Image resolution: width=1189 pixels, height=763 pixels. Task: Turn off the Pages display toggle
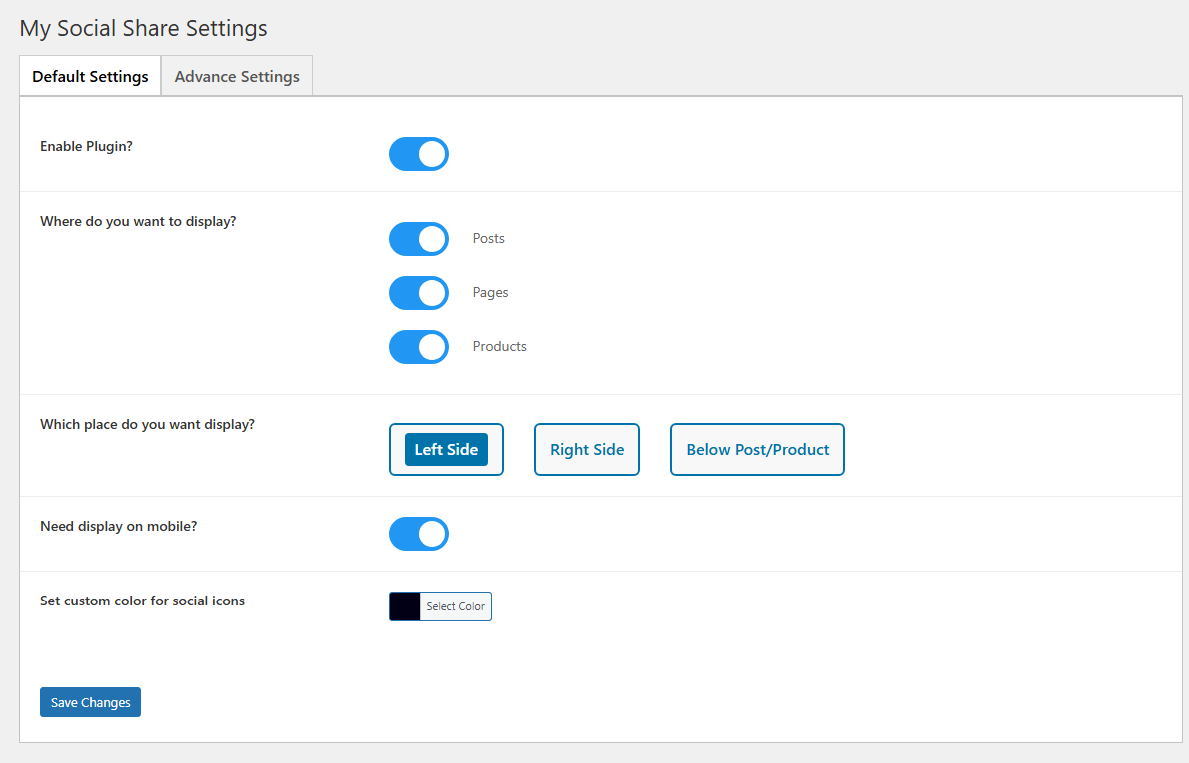point(419,293)
